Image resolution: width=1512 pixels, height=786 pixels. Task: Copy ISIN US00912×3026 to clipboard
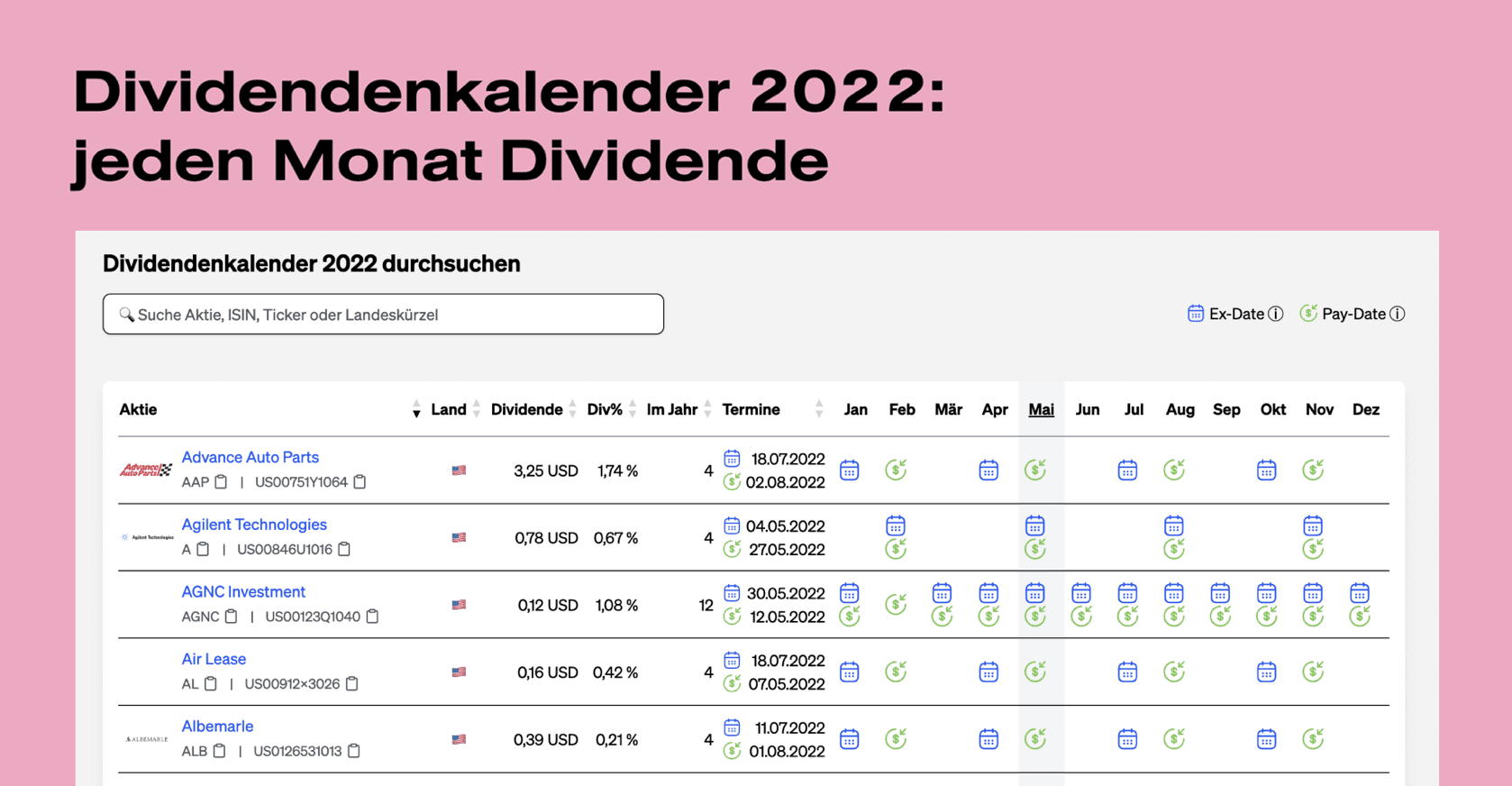pos(352,683)
